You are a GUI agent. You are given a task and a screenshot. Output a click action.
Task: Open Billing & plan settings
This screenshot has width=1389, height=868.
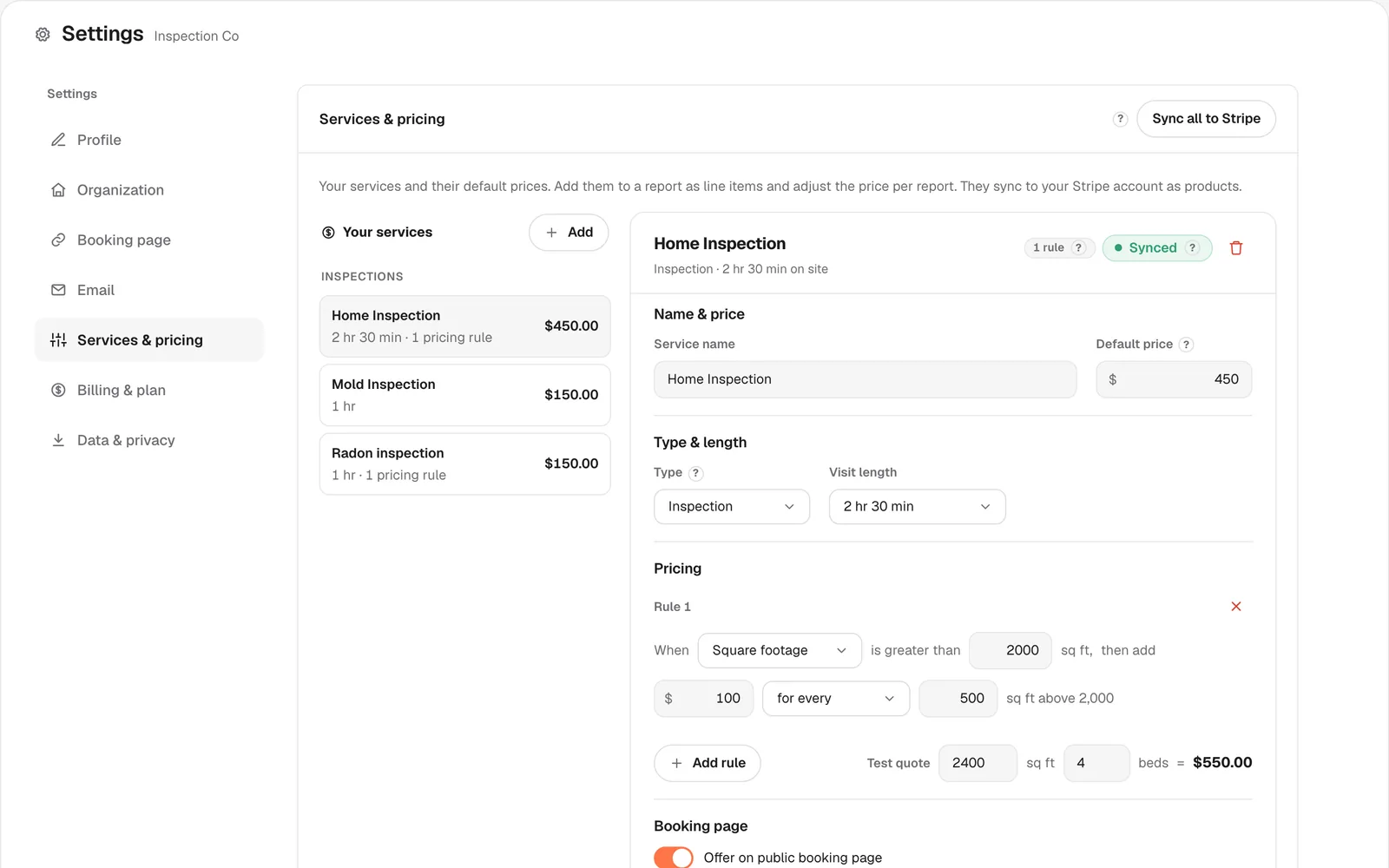tap(148, 391)
